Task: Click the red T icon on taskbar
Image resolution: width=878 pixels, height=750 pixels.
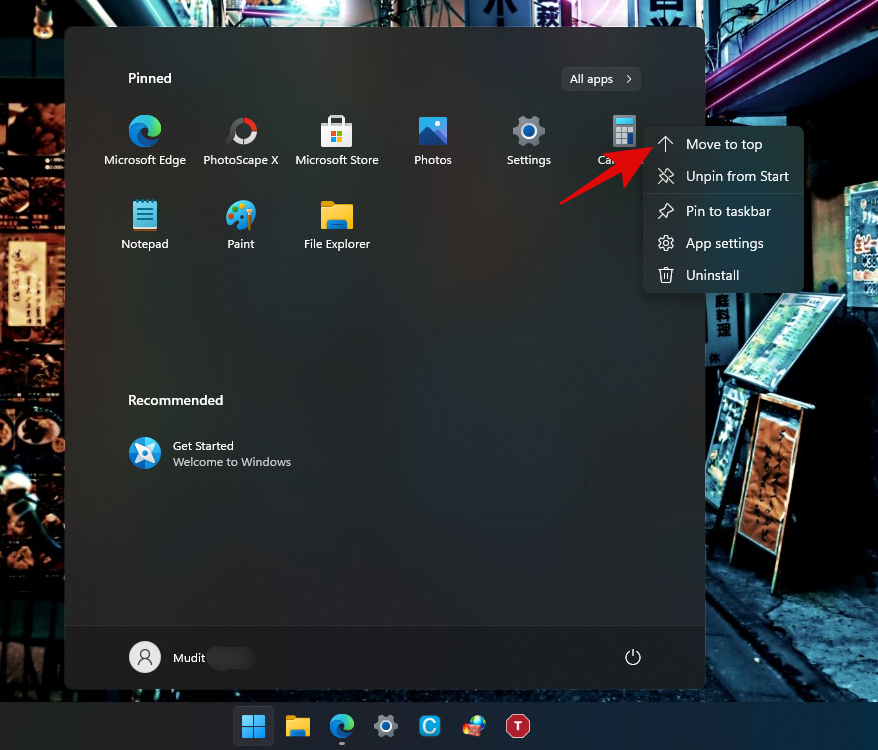Action: (x=517, y=726)
